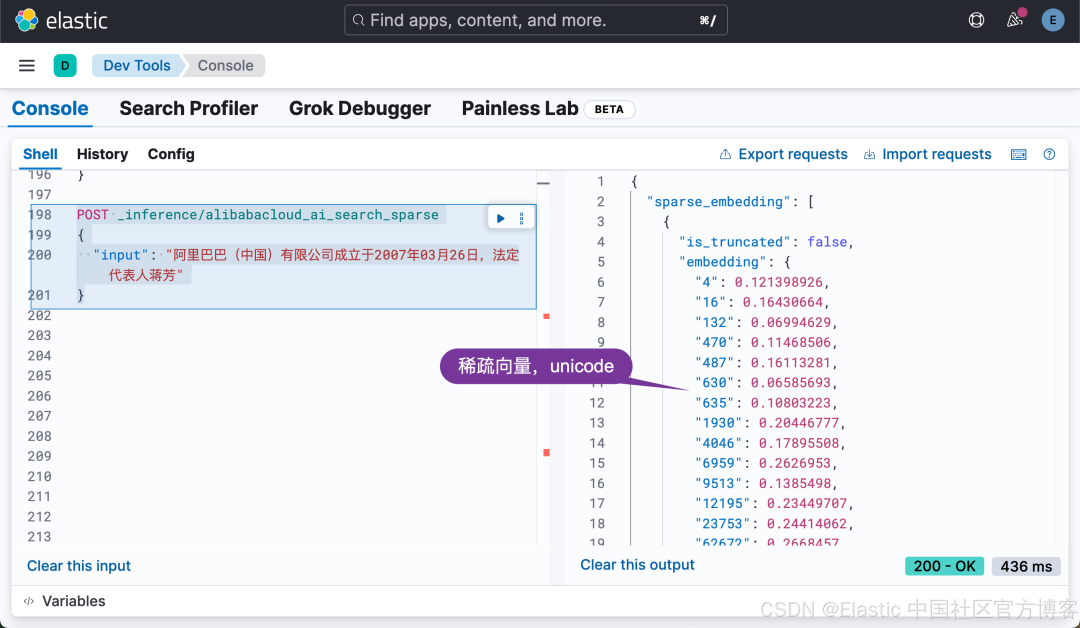
Task: Open request options three-dot menu
Action: pos(521,218)
